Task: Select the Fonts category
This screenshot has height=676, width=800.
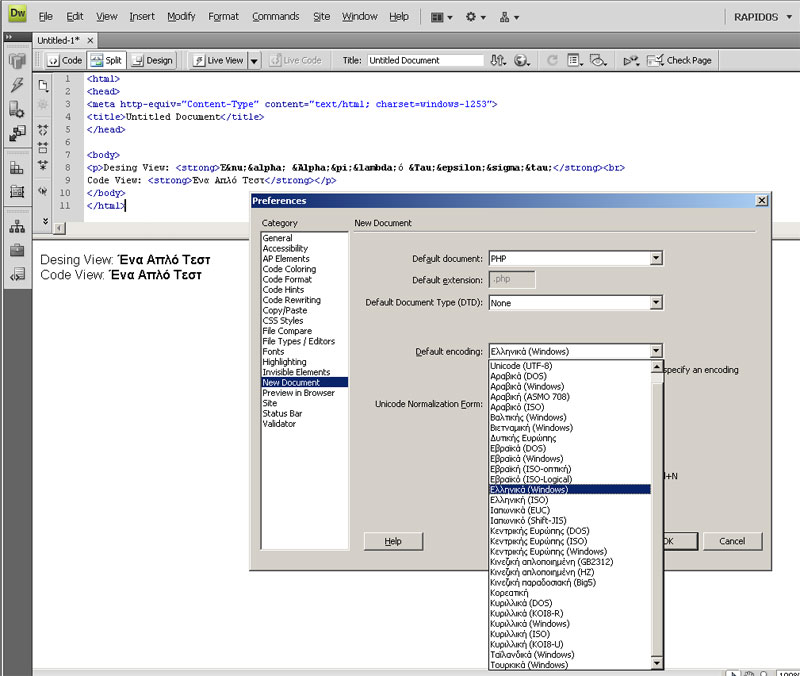Action: coord(273,352)
